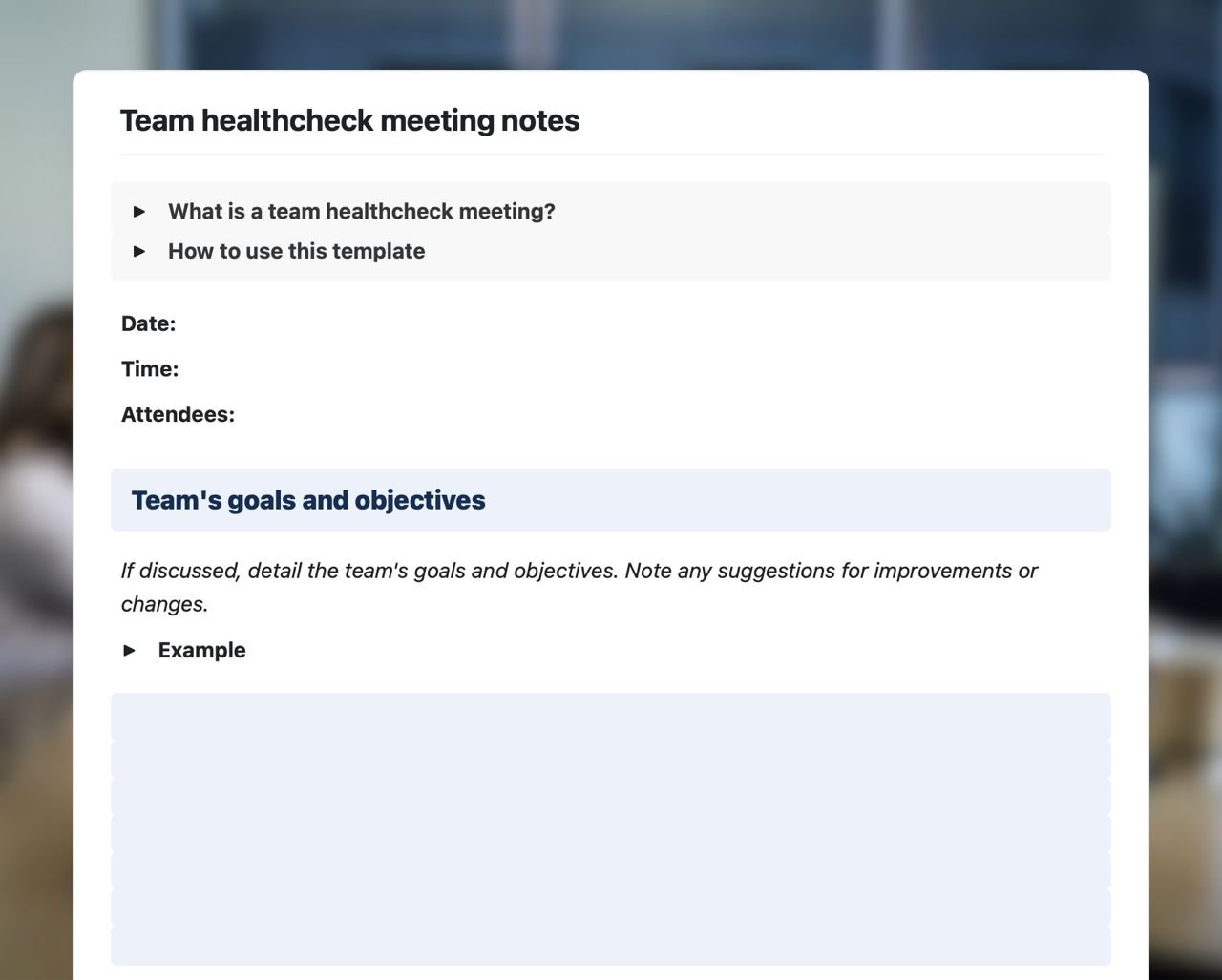Click inside the empty blue panel below Example
1222x980 pixels.
pyautogui.click(x=611, y=830)
